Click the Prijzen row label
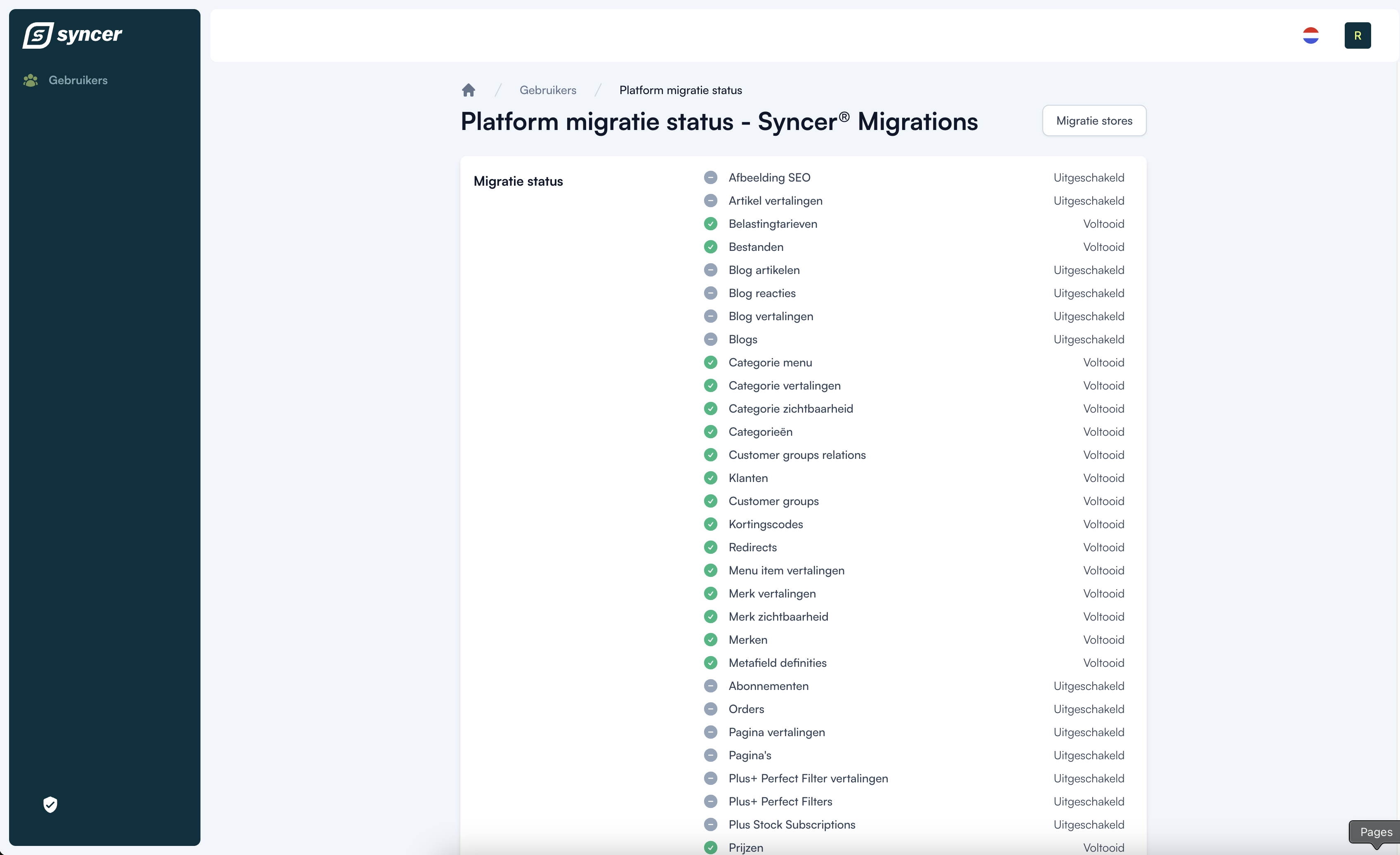Image resolution: width=1400 pixels, height=855 pixels. [745, 848]
